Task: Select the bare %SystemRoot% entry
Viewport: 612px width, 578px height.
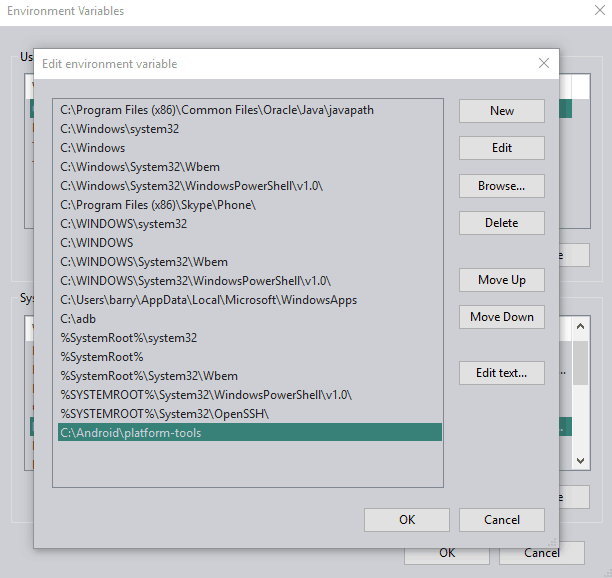Action: click(250, 357)
